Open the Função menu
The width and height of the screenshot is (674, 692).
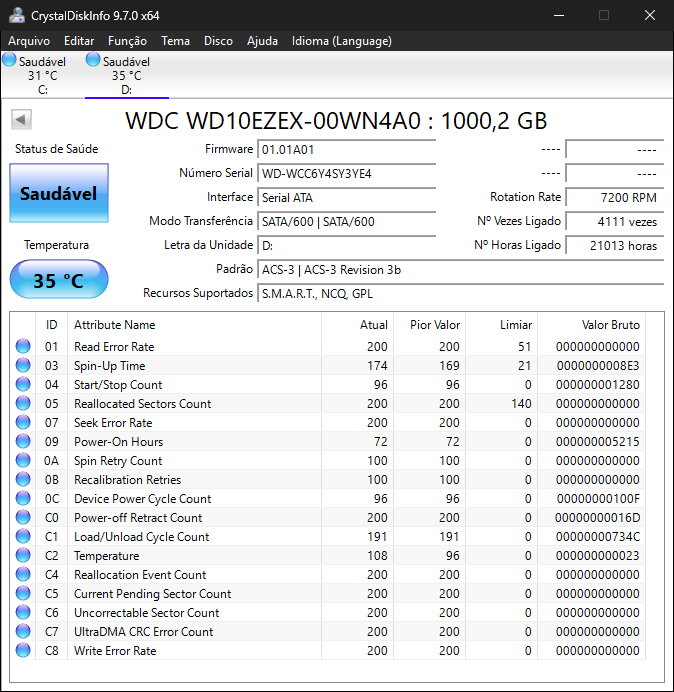point(127,41)
